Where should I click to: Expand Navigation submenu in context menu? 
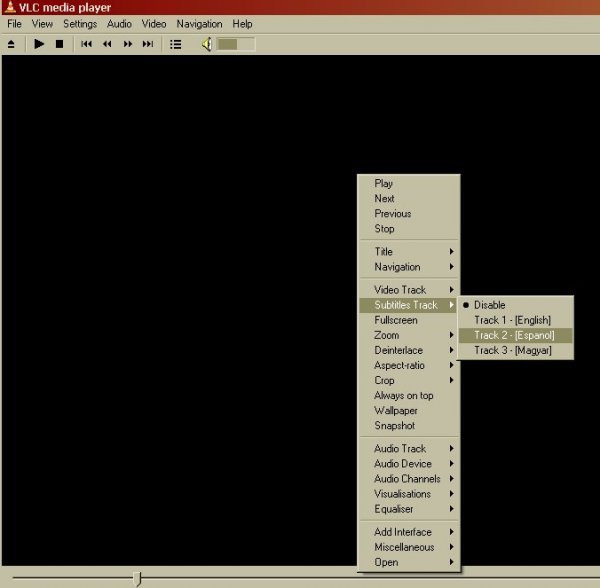(408, 267)
